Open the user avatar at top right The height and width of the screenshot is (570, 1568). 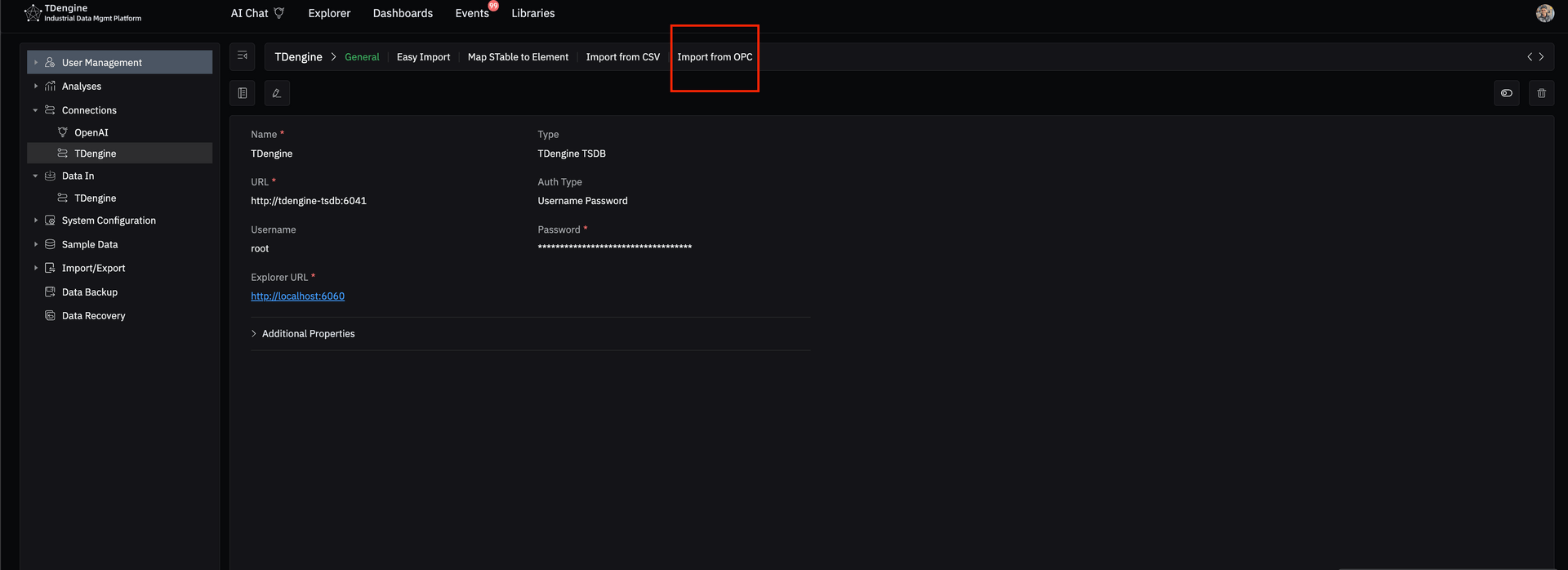[1544, 13]
